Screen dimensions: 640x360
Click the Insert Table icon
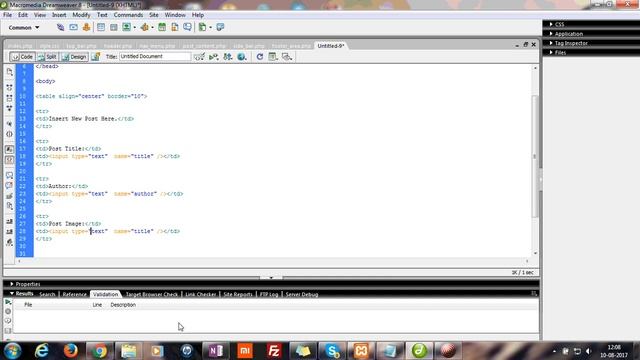click(101, 27)
